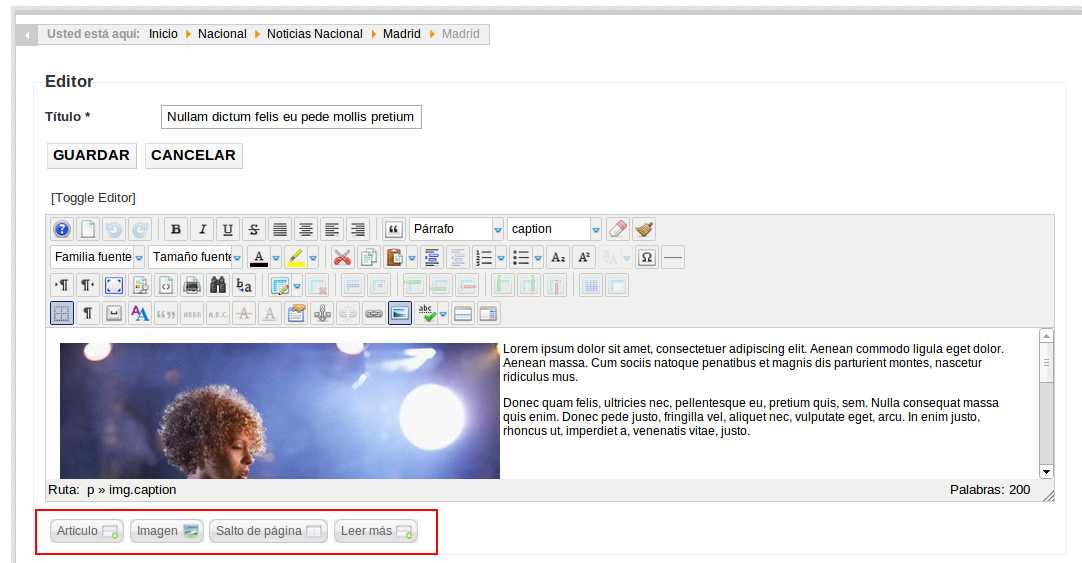Open the style select AA icon
Screen dimensions: 1082x563
140,314
